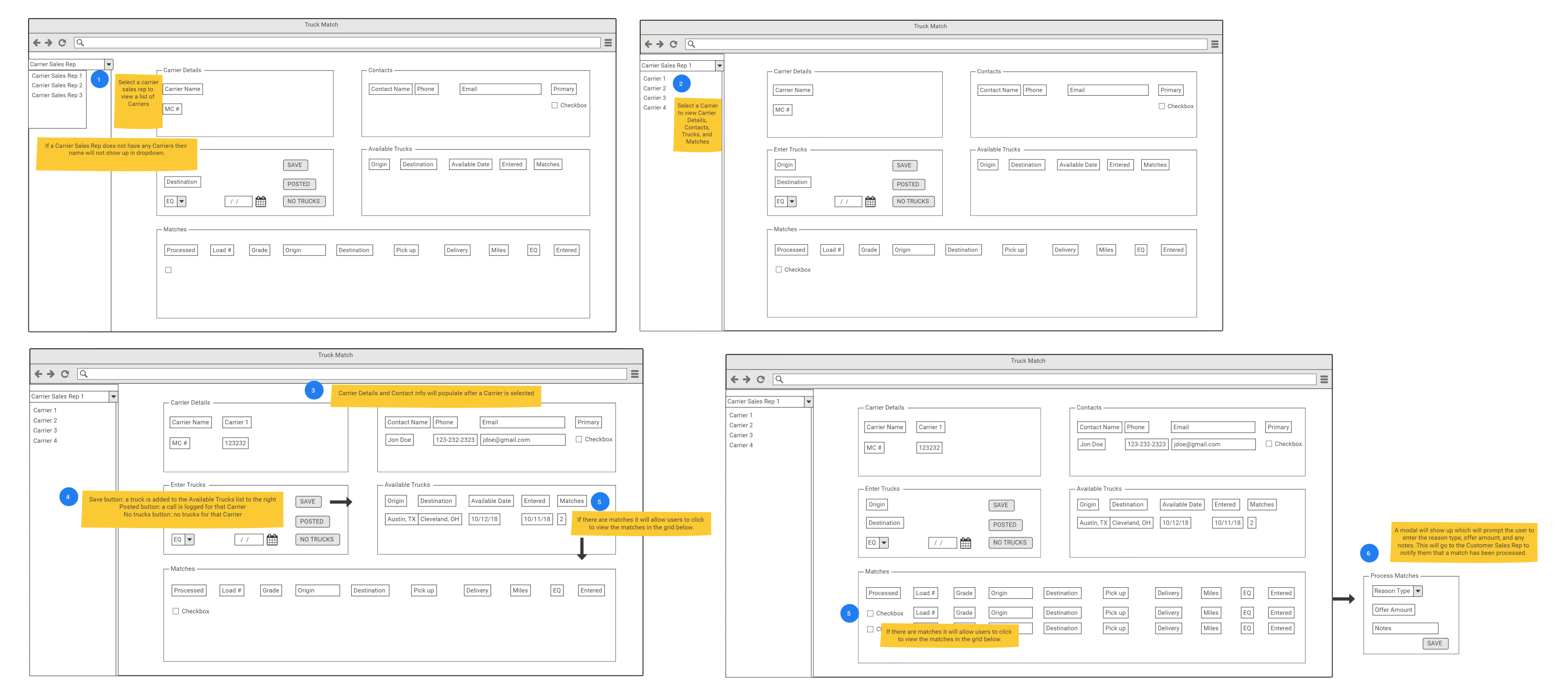Tick the Matches checkbox in step 2 mockup
This screenshot has height=699, width=1568.
coord(778,269)
